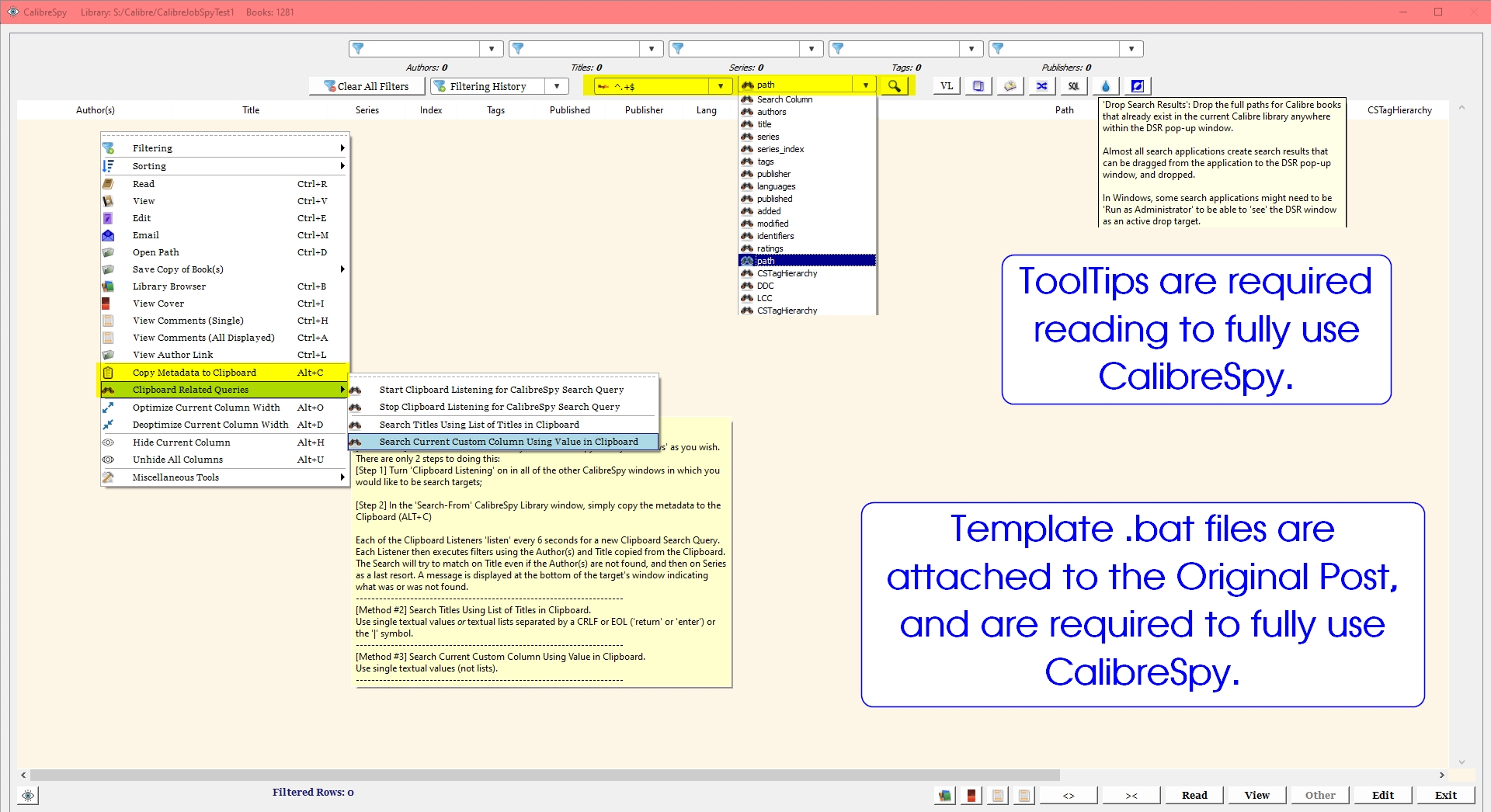1491x812 pixels.
Task: Click the blue crossed-arrows shuffle toolbar icon
Action: (1042, 85)
